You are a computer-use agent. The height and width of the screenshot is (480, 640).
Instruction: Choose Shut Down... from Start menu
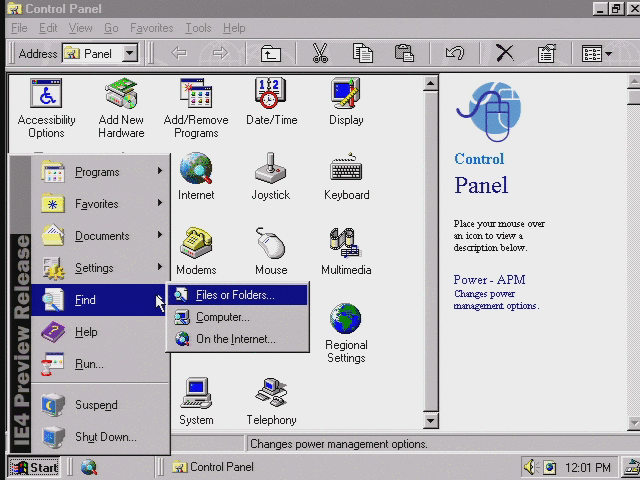pyautogui.click(x=100, y=437)
